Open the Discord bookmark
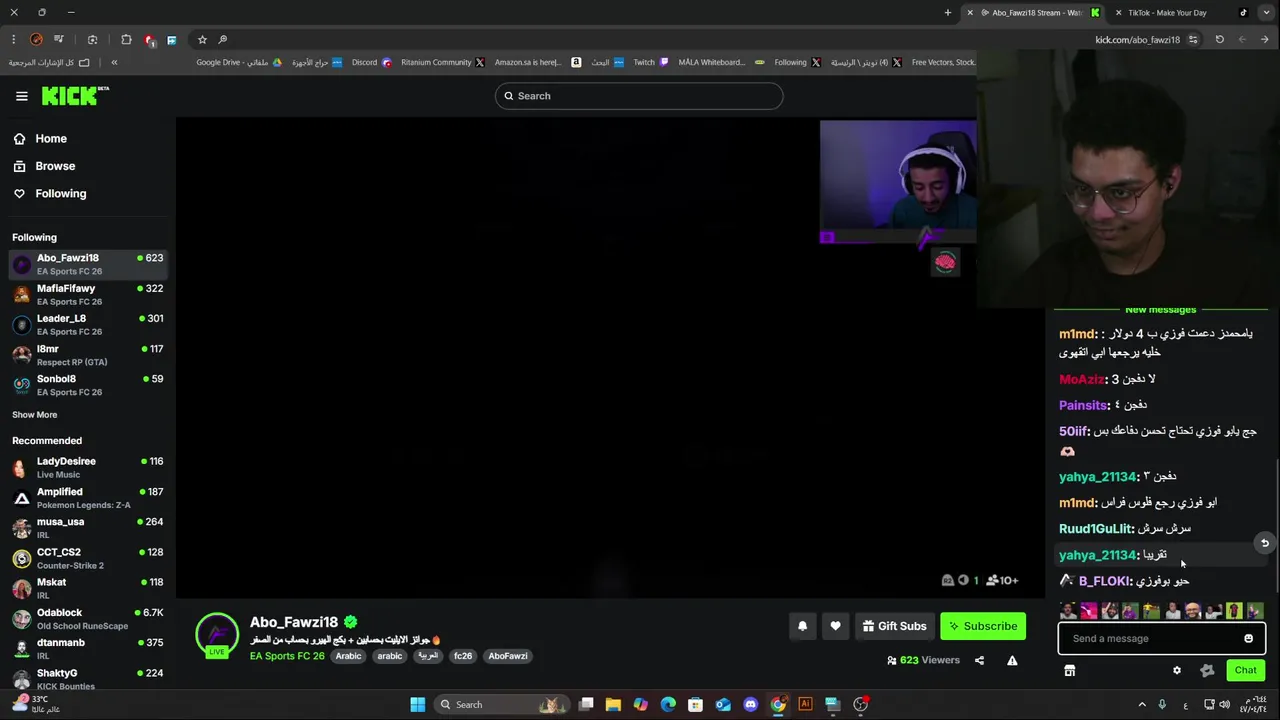1280x720 pixels. (x=371, y=62)
